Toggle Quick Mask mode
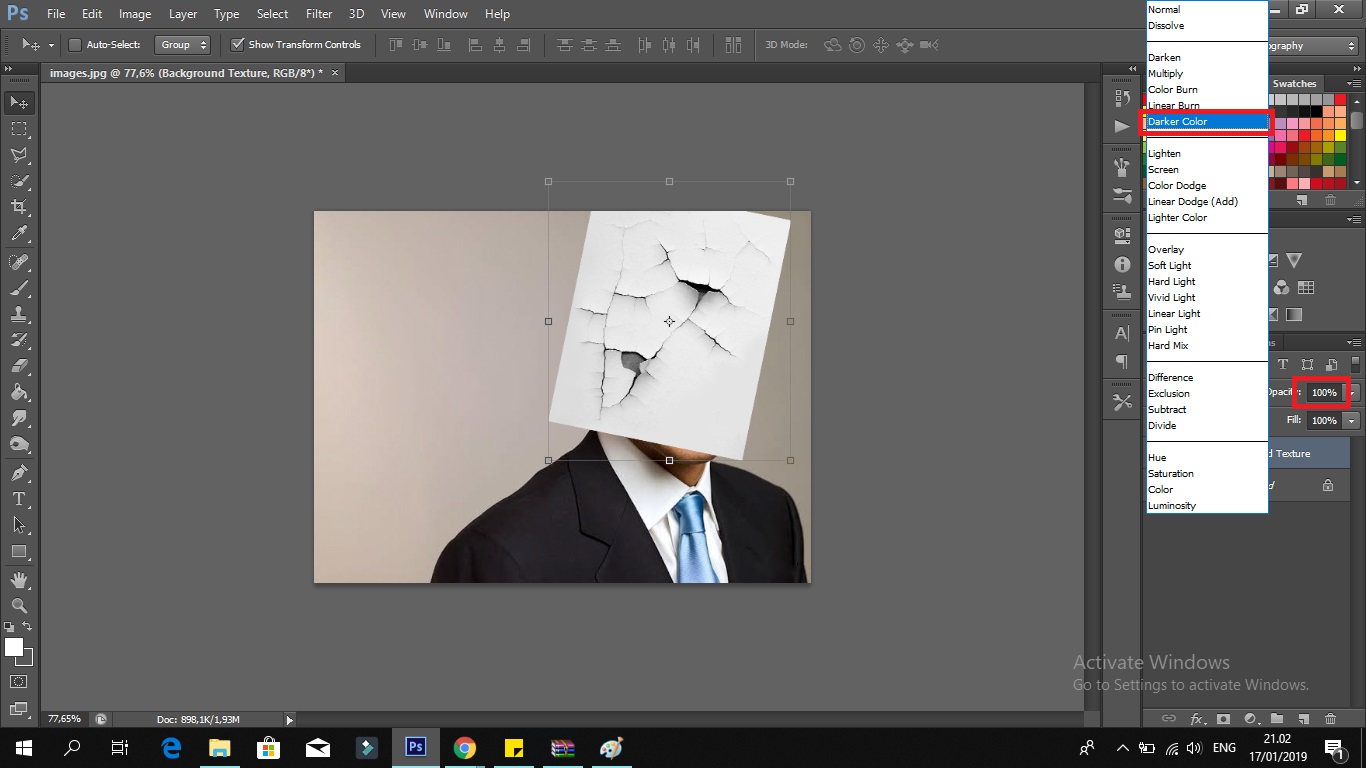The height and width of the screenshot is (768, 1366). 19,682
